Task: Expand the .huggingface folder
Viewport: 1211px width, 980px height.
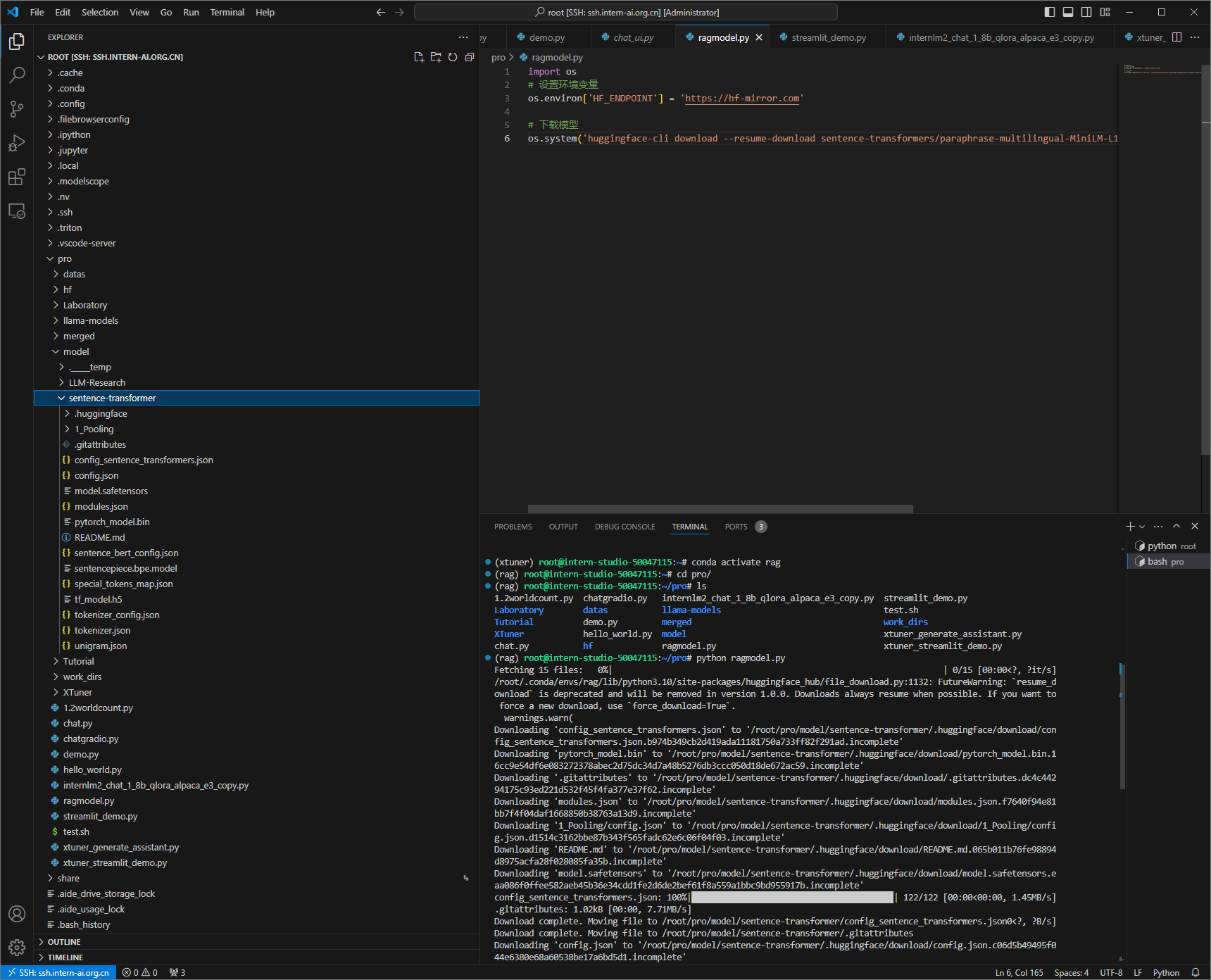Action: 256,413
